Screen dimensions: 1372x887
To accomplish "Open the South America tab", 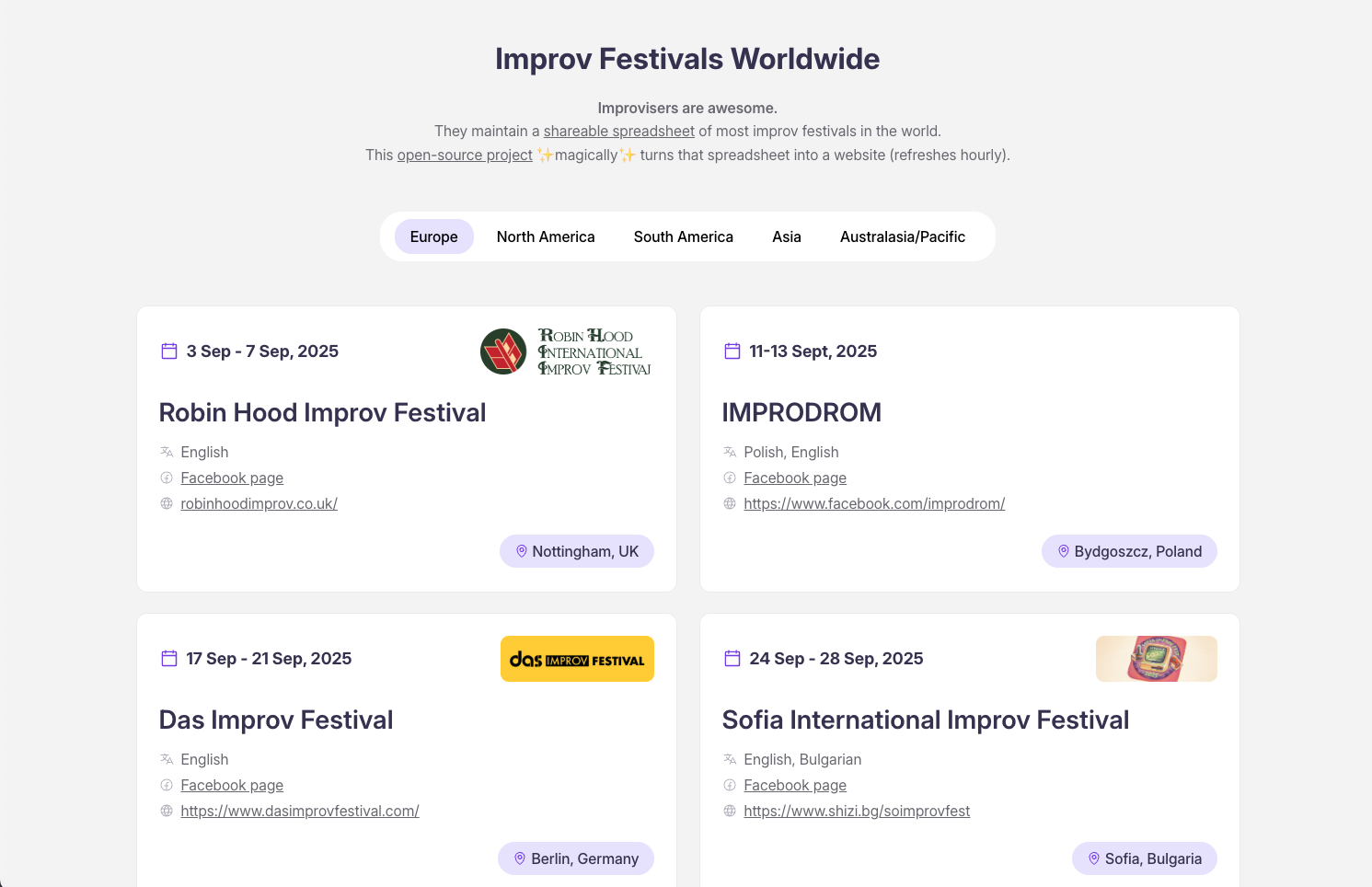I will 683,236.
